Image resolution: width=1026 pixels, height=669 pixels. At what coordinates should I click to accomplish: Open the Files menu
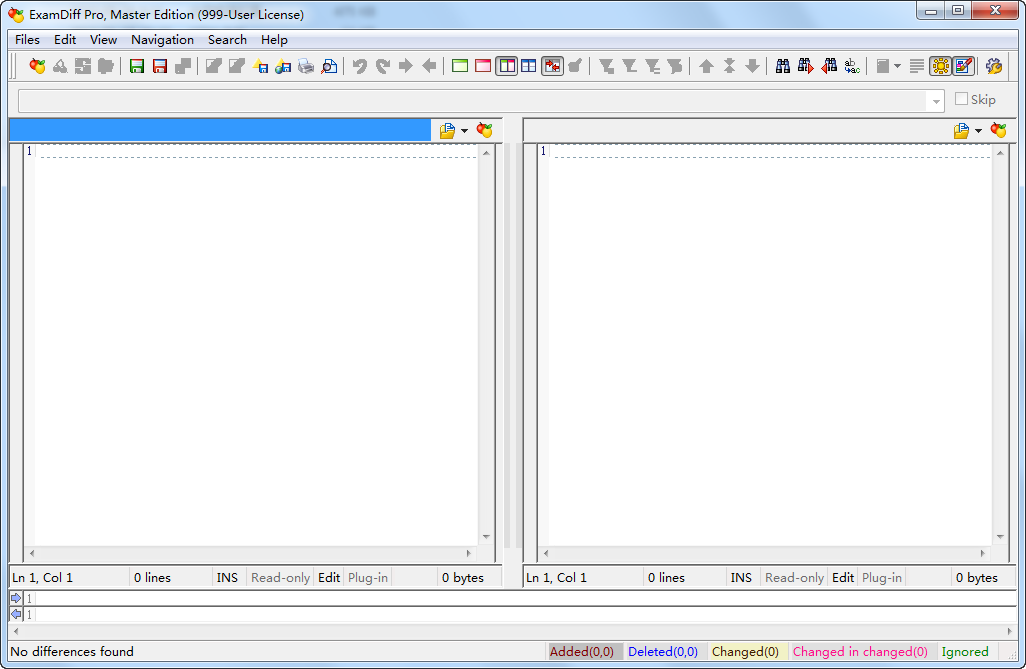27,40
